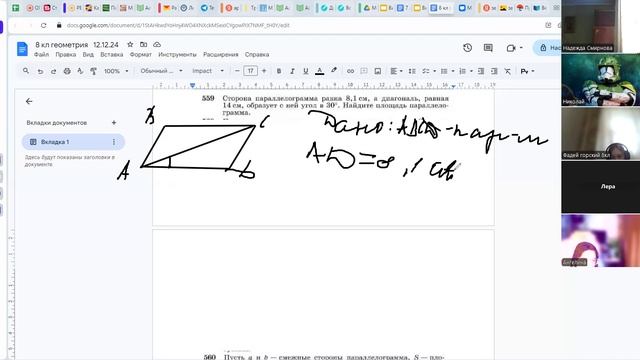Edit the font size field 17

pos(250,71)
